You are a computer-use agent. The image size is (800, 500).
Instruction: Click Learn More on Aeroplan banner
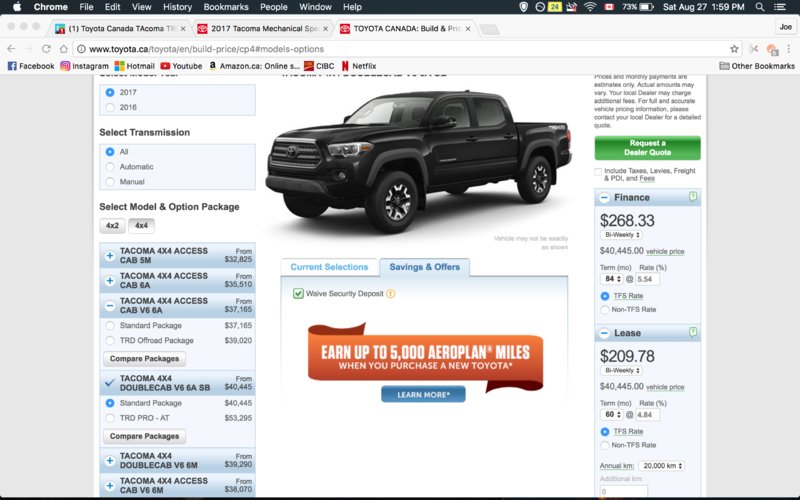click(423, 394)
